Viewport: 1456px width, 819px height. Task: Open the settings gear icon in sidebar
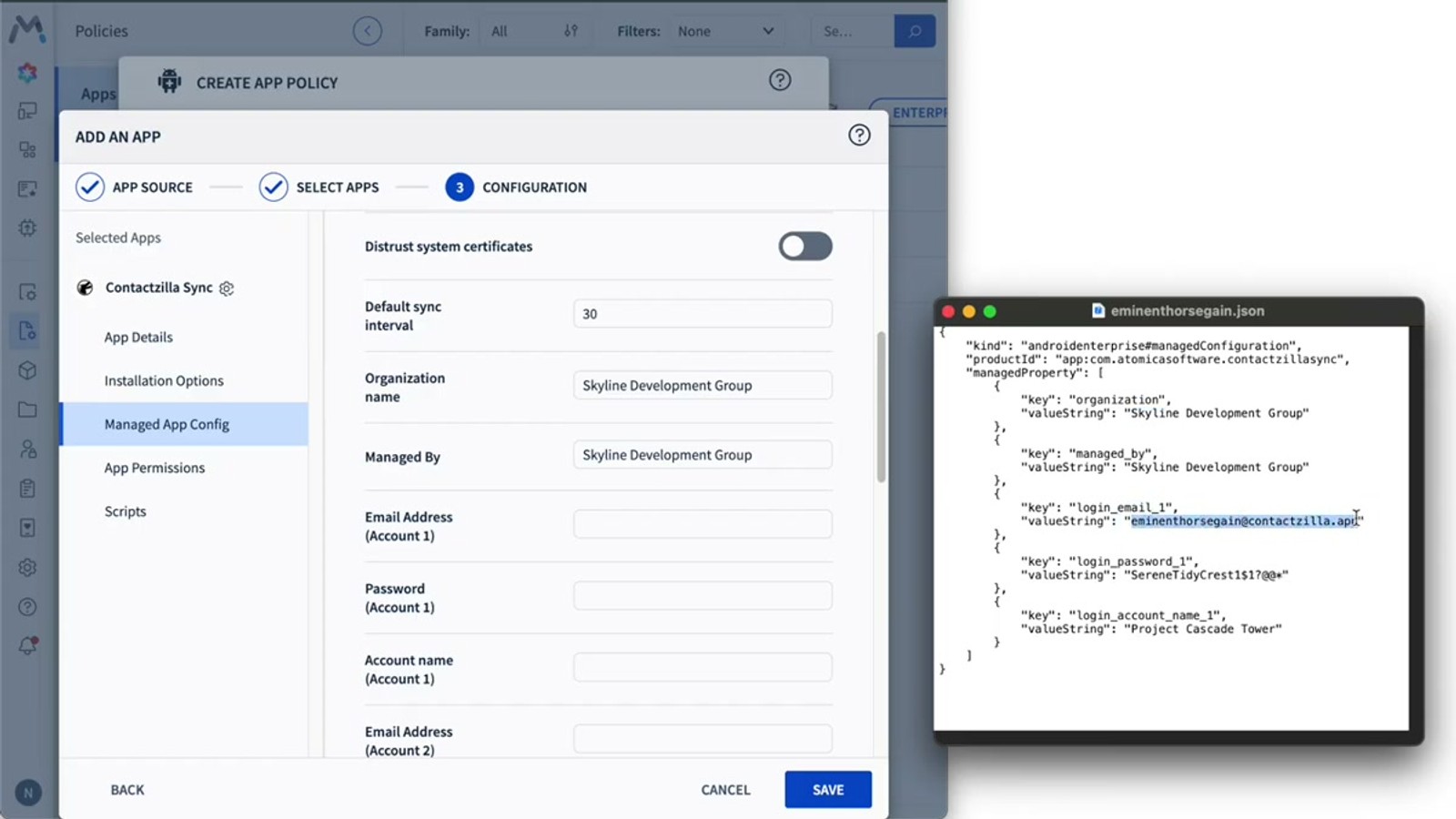click(x=27, y=567)
